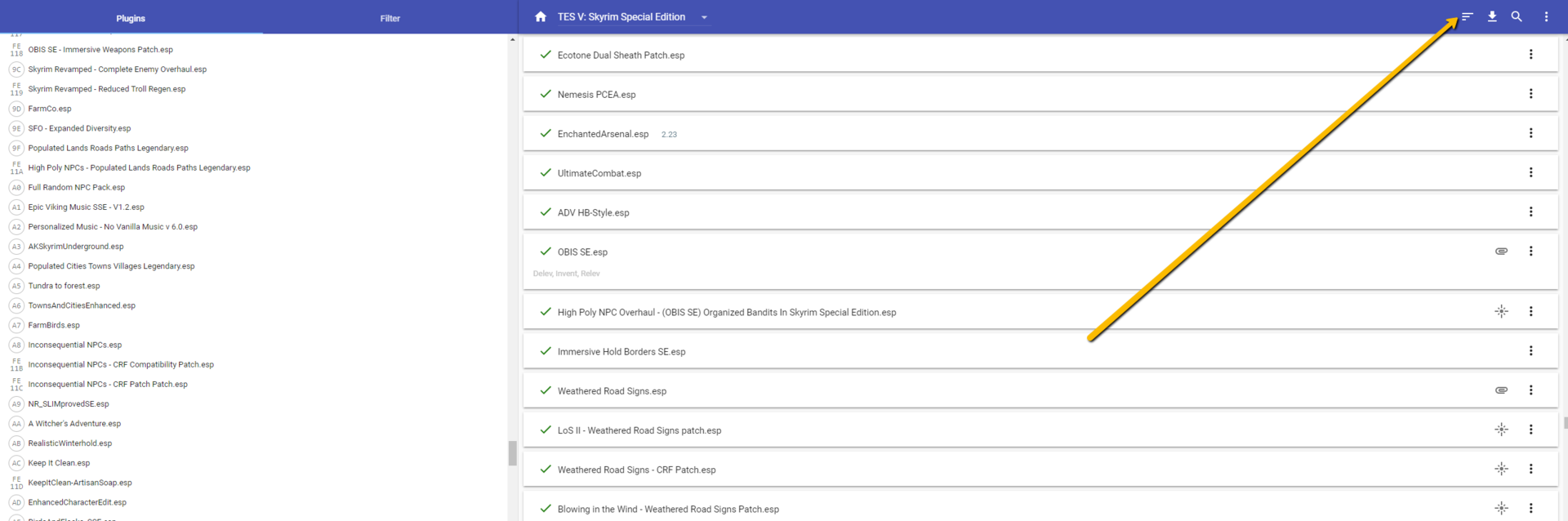Click the active checkmark on UltimateCombat.esp
1568x521 pixels.
tap(546, 172)
